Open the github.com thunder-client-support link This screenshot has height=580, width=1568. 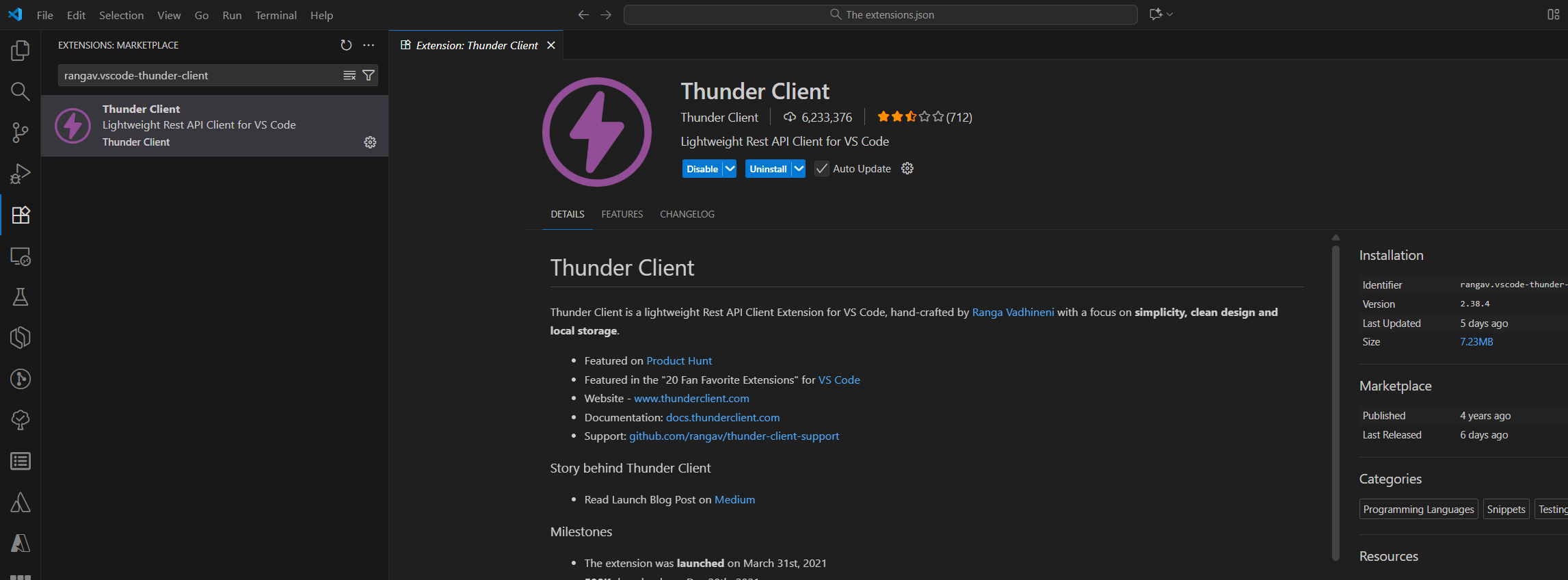click(734, 436)
